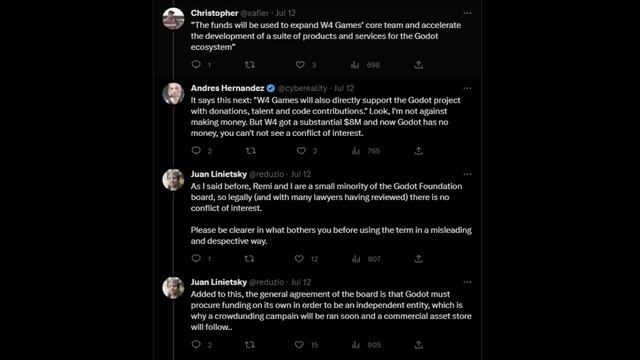640x360 pixels.
Task: Open more menu on Juan's first tweet
Action: tap(467, 174)
